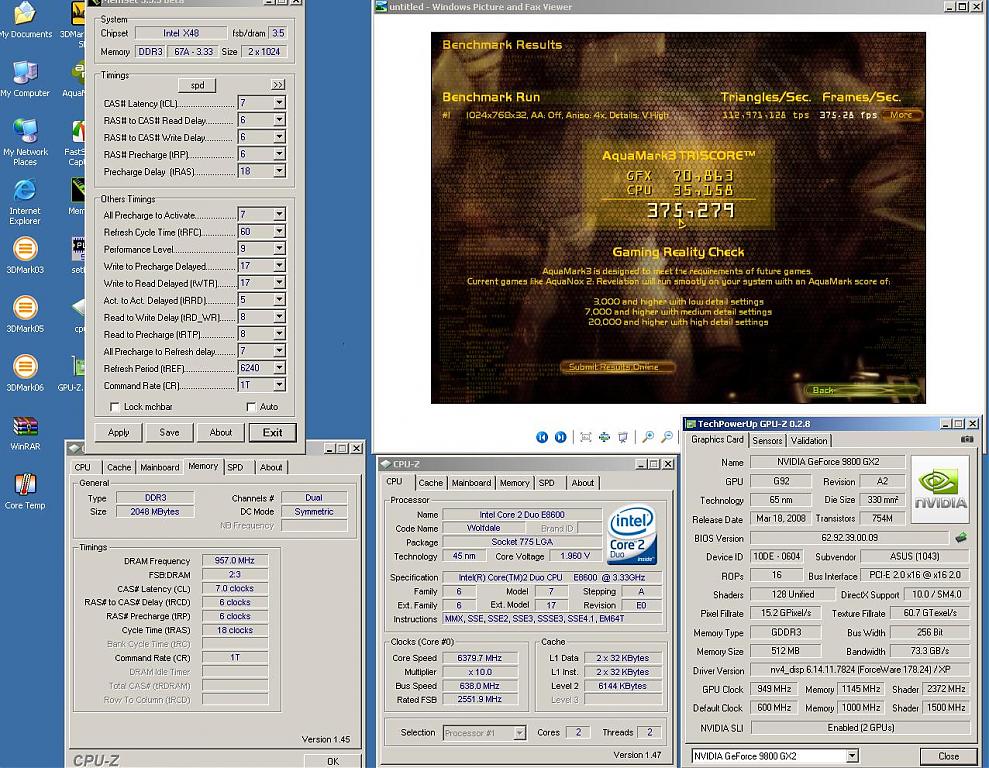The width and height of the screenshot is (989, 768).
Task: Click Core Voltage 1.960 V value
Action: coord(575,556)
